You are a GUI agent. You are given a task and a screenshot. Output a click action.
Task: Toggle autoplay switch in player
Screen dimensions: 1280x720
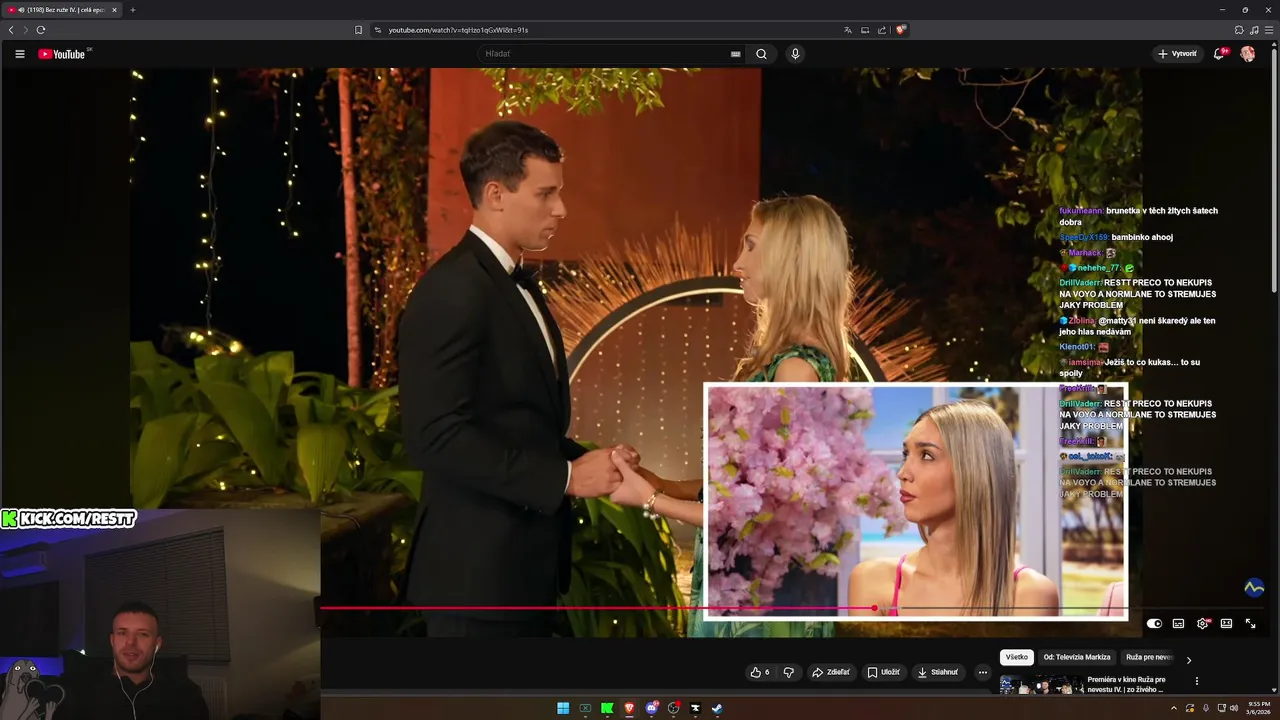pos(1154,623)
